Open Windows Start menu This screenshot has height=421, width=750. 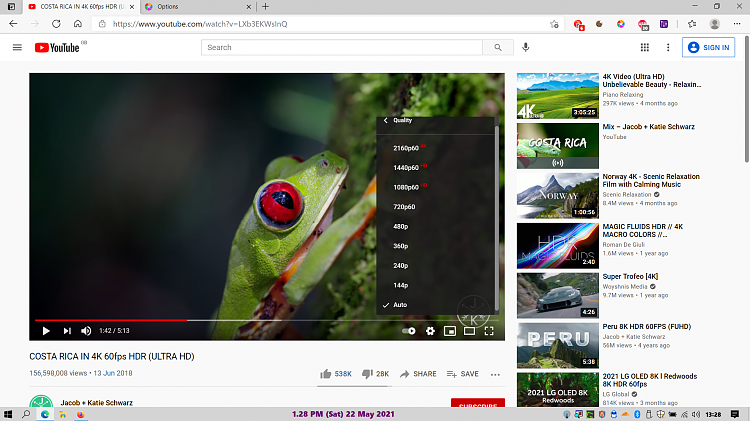(7, 414)
